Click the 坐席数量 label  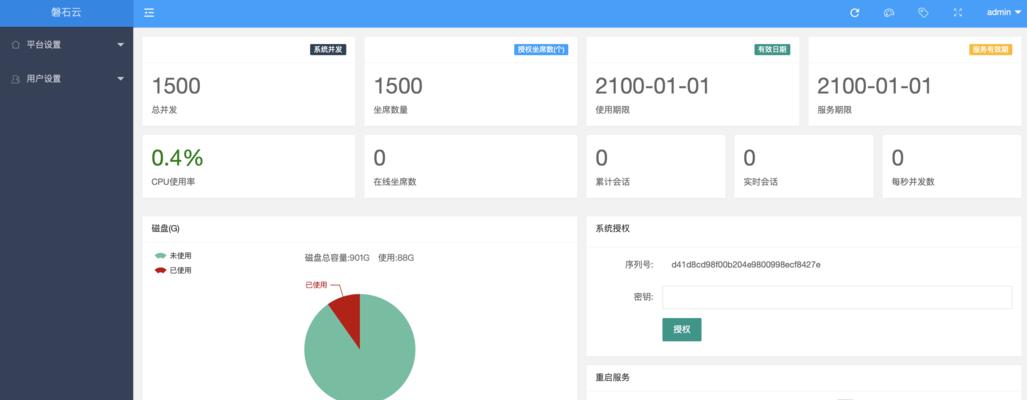[390, 110]
